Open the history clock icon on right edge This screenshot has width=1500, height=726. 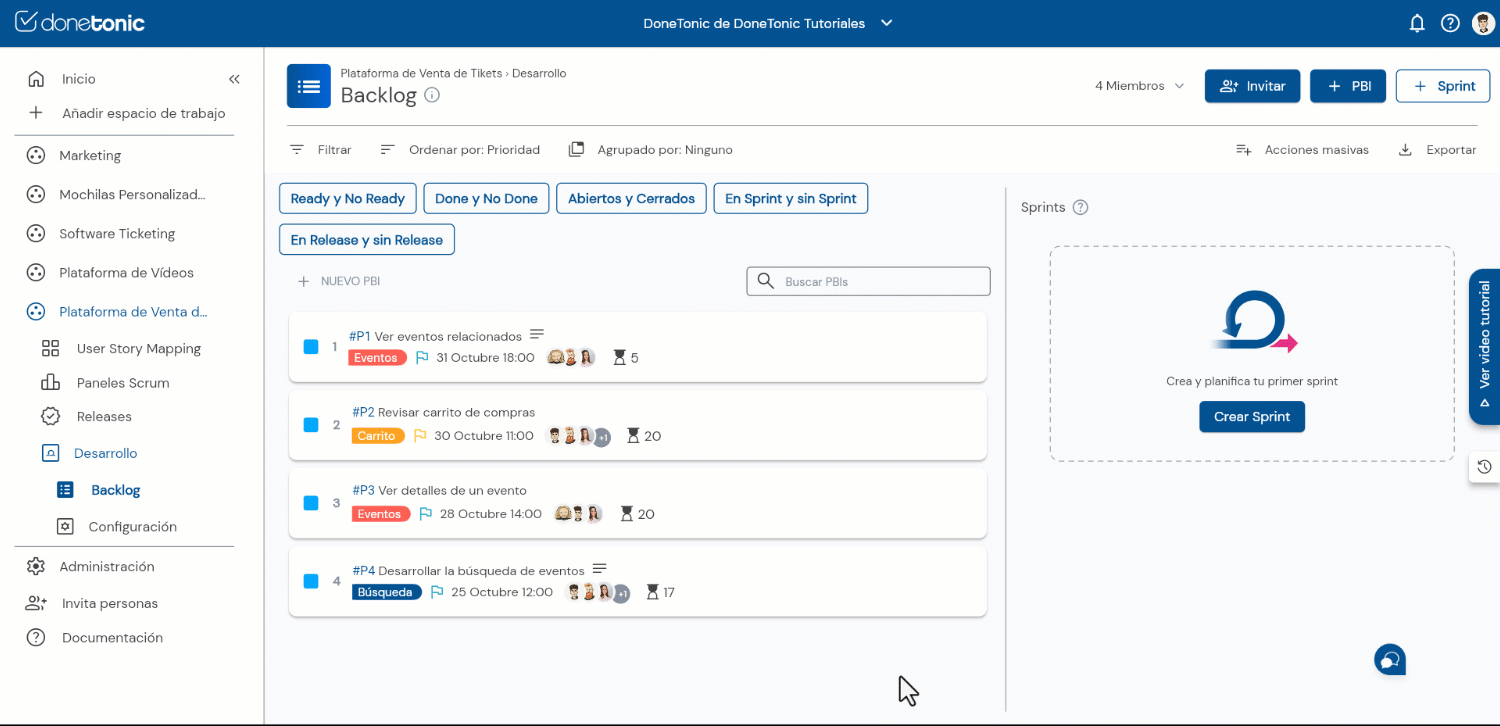point(1484,467)
